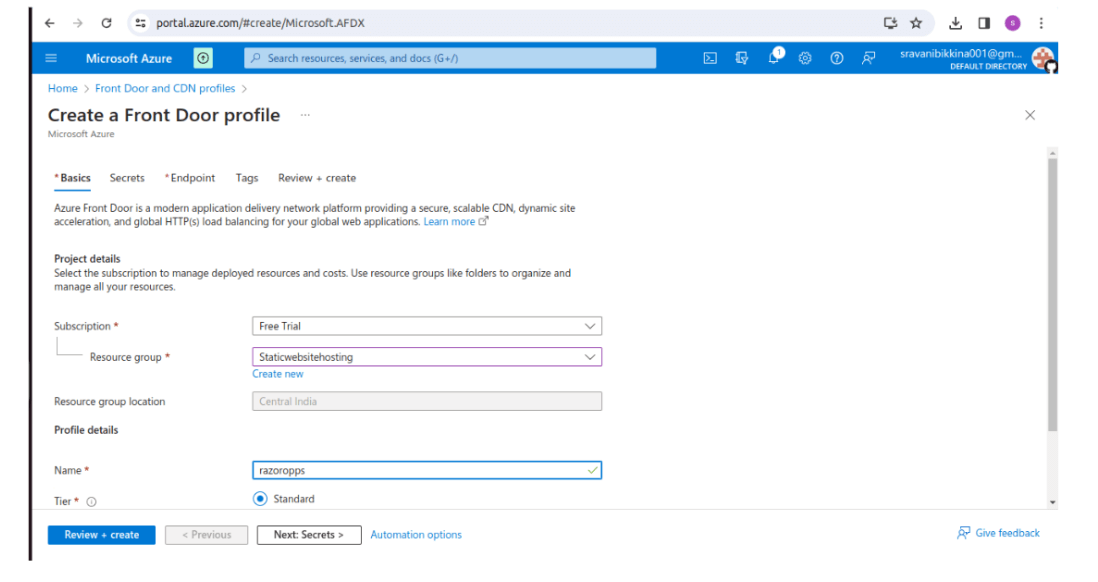Switch to the Secrets tab
The height and width of the screenshot is (582, 1098).
click(126, 177)
